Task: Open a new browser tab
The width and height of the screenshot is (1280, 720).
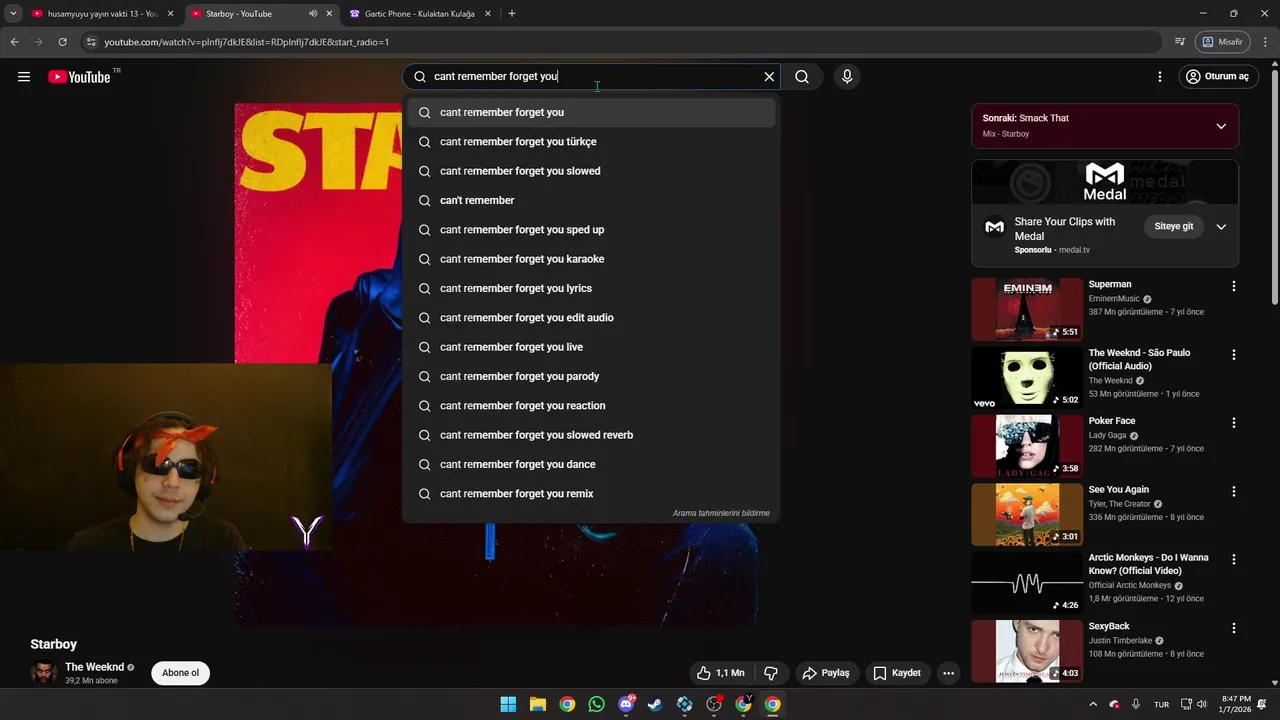Action: click(x=512, y=14)
